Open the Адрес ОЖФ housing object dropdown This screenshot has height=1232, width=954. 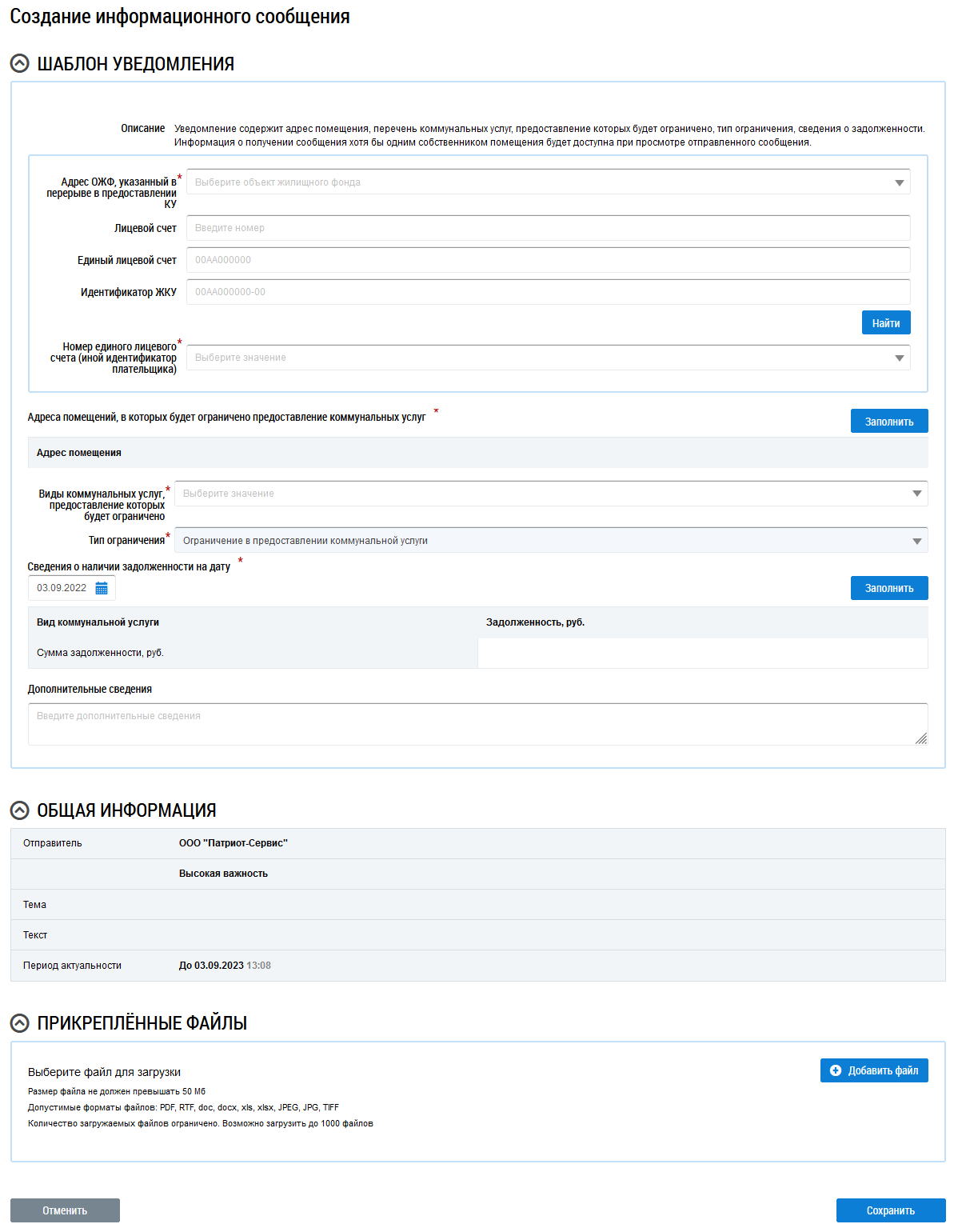(x=548, y=182)
